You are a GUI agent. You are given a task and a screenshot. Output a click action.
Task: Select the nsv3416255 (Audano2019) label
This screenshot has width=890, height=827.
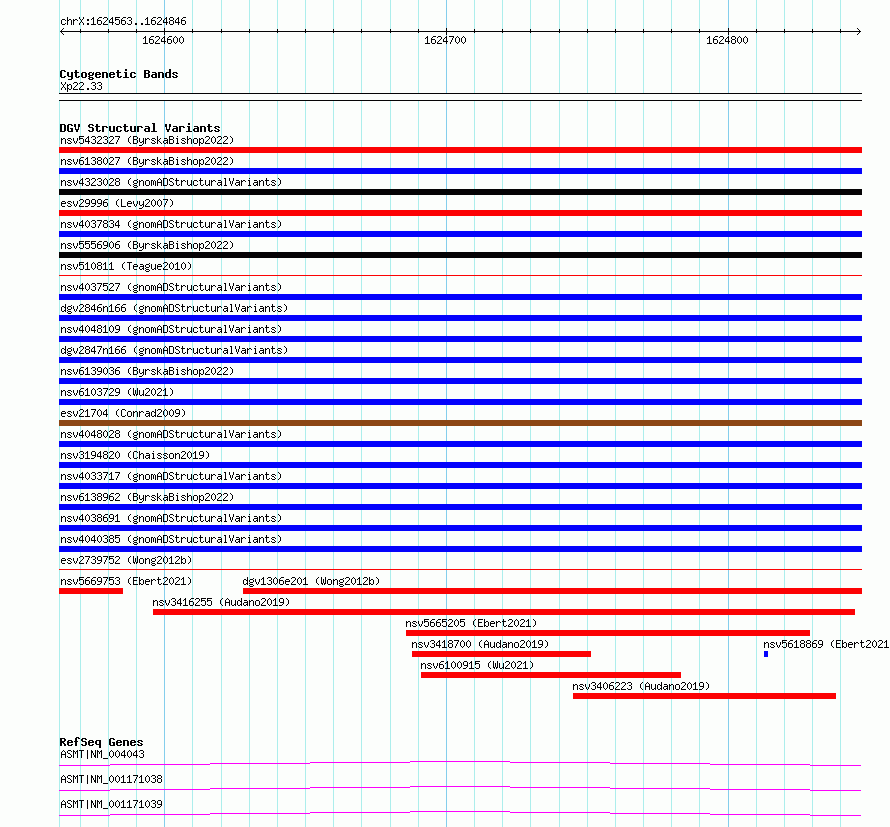tap(221, 602)
